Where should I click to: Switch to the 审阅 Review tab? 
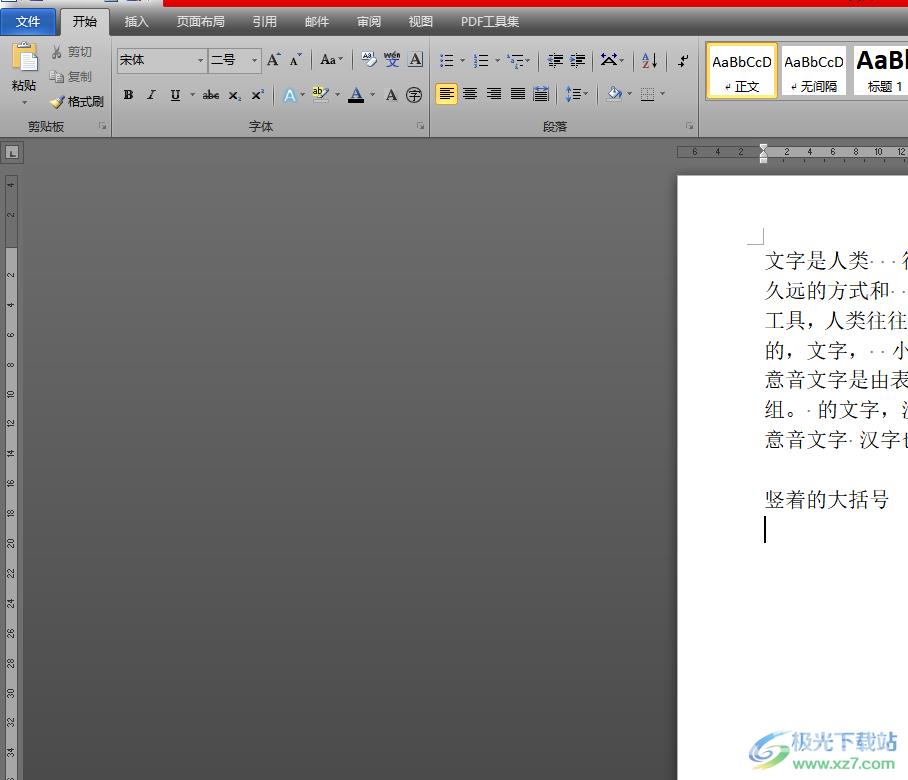369,22
